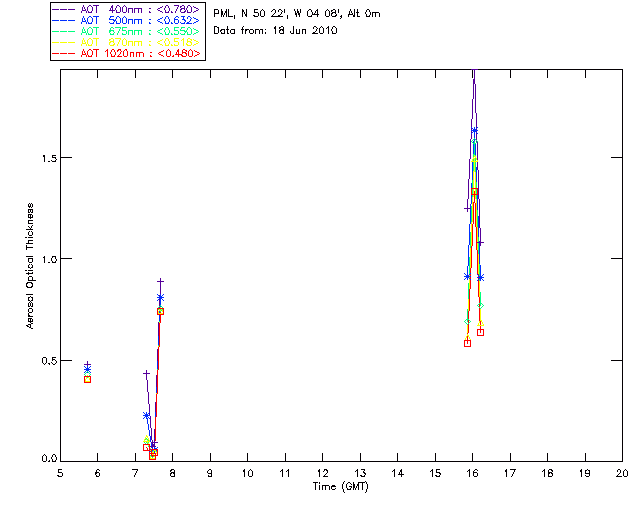Viewport: 640px width, 512px height.
Task: Click the x-axis tick label '14'
Action: 398,474
